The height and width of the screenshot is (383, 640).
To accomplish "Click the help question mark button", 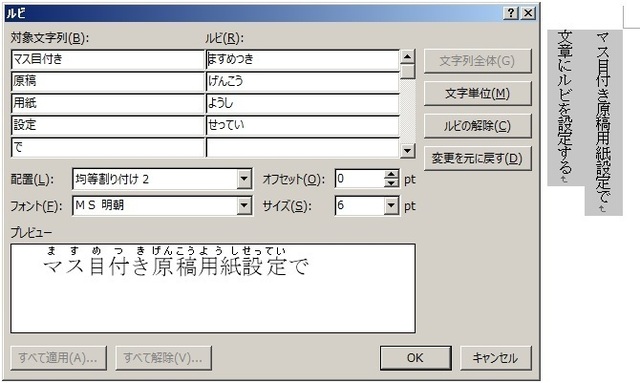I will click(511, 13).
